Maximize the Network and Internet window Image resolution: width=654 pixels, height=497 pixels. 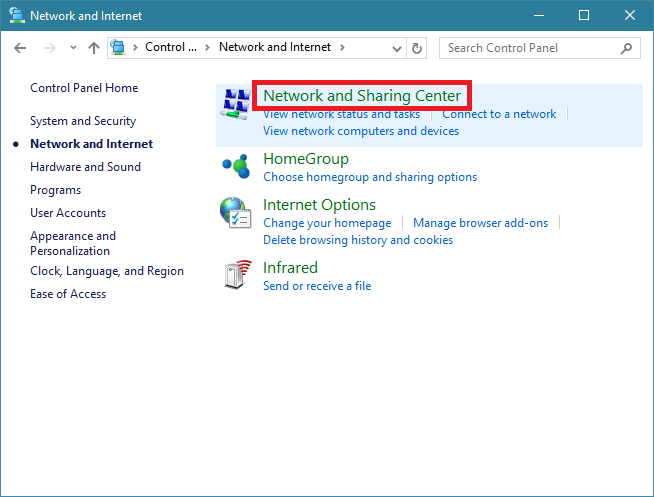coord(584,15)
